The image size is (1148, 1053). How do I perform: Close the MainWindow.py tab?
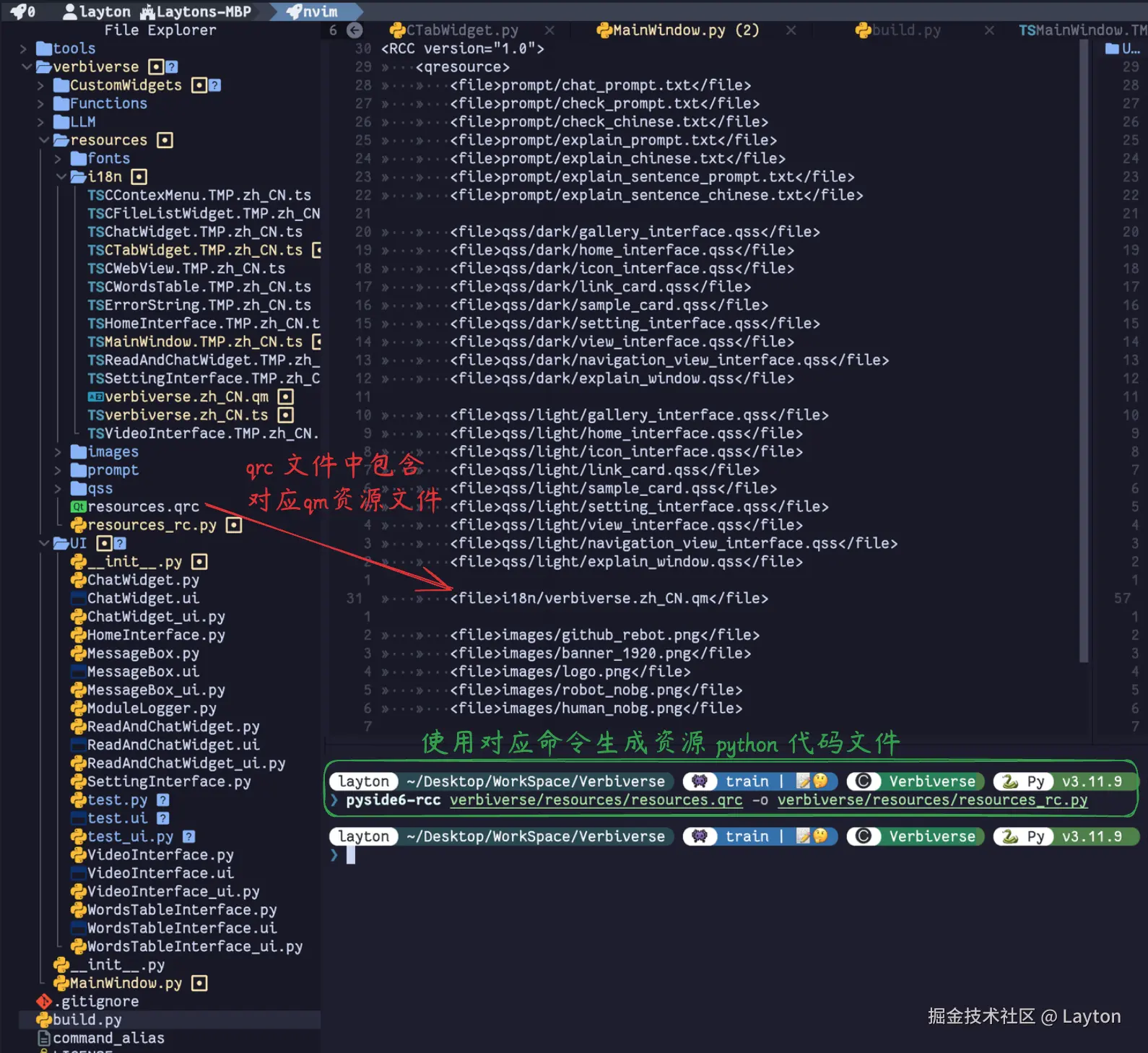pos(791,30)
